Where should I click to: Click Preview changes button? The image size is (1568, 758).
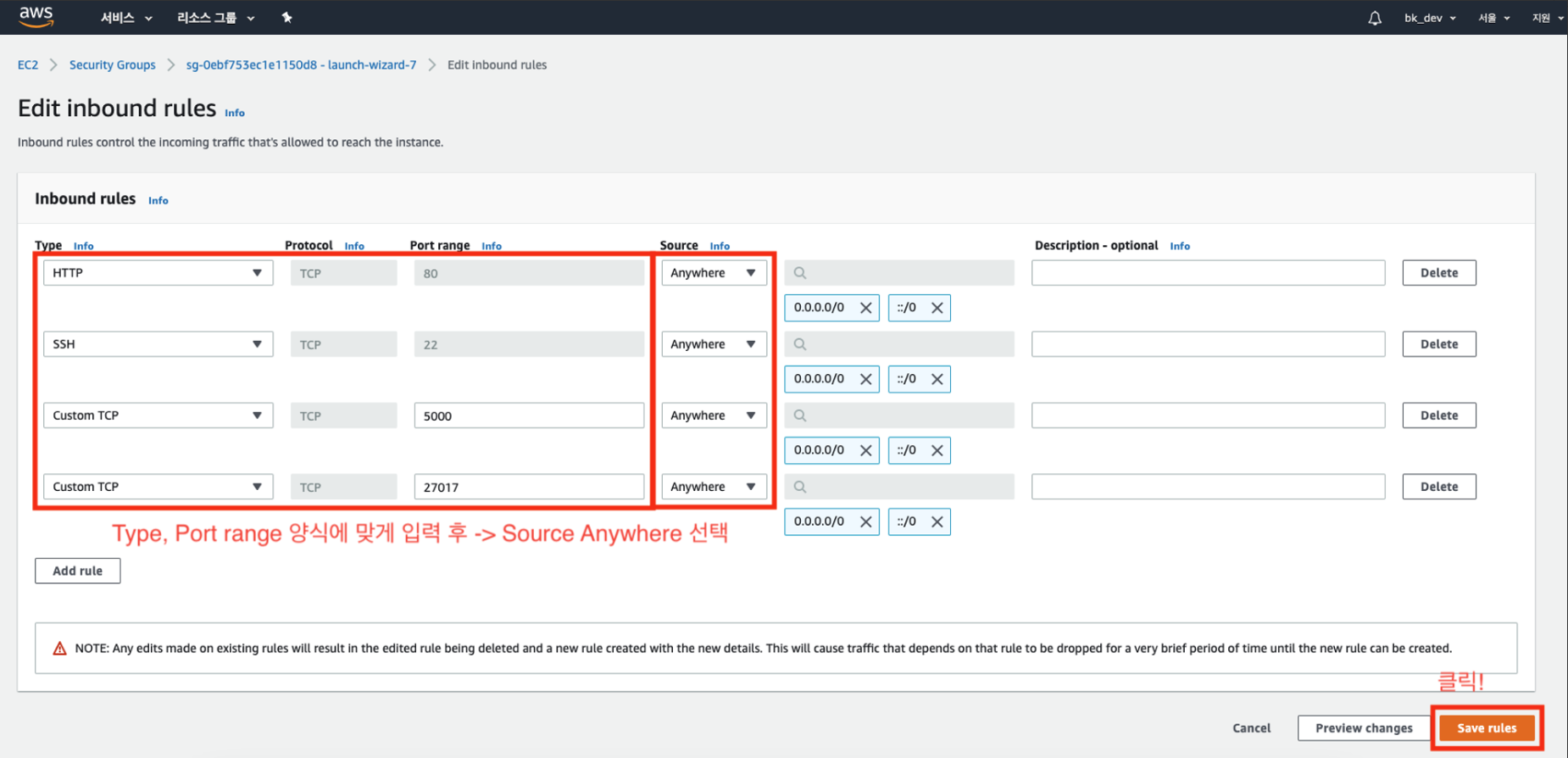click(1364, 728)
